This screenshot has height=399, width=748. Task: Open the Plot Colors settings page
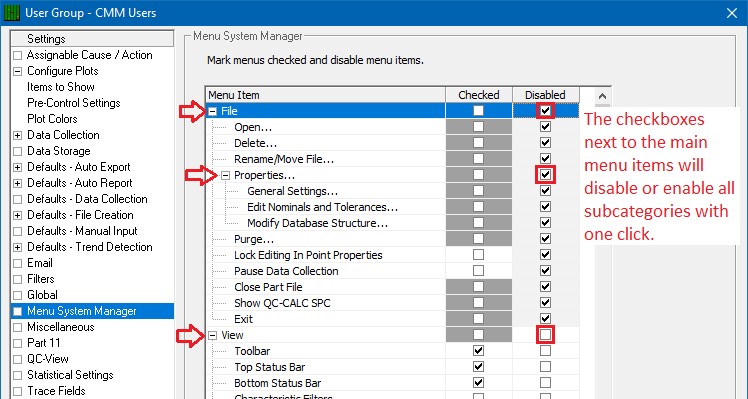52,119
